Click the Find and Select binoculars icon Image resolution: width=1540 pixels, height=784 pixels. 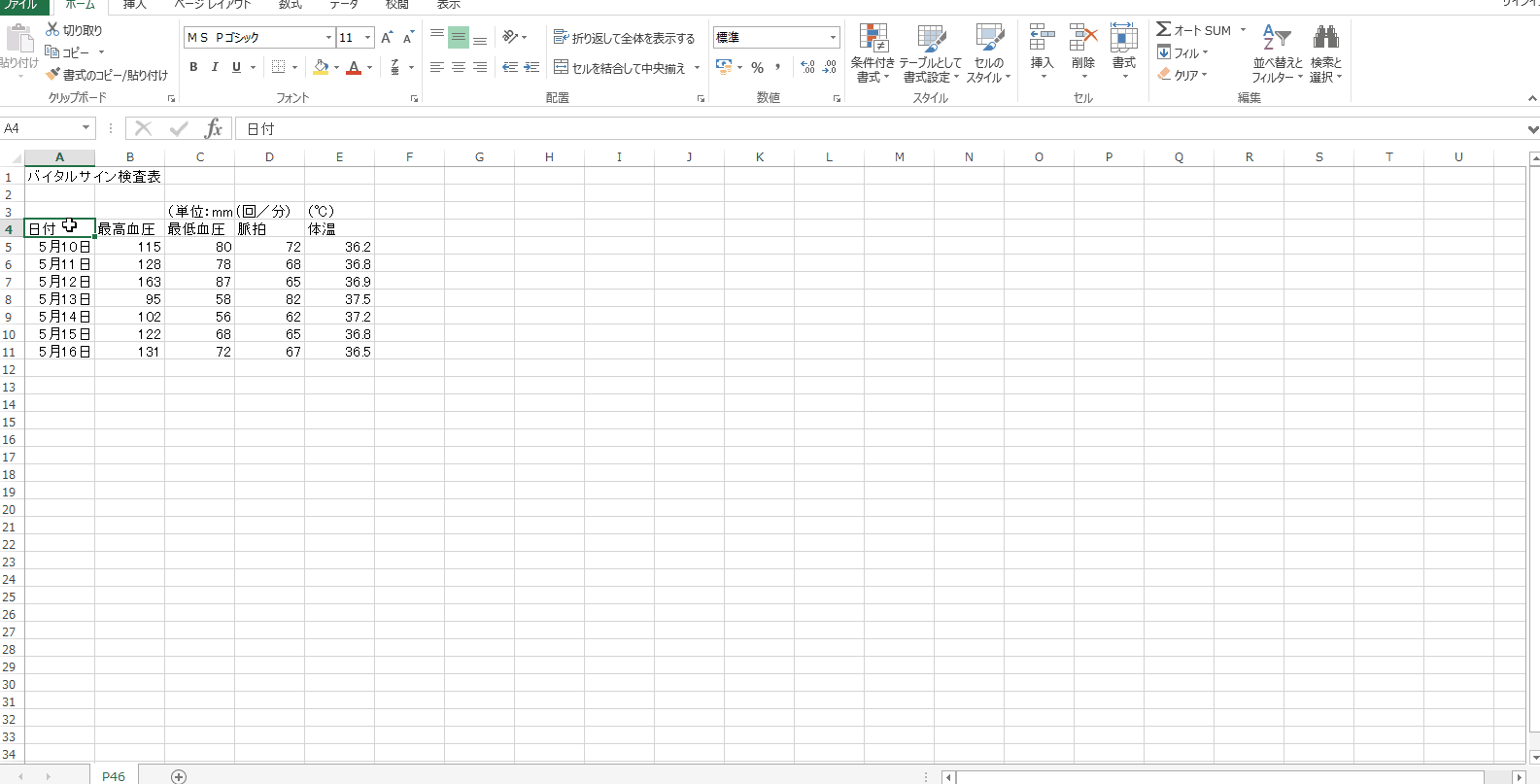[x=1325, y=39]
